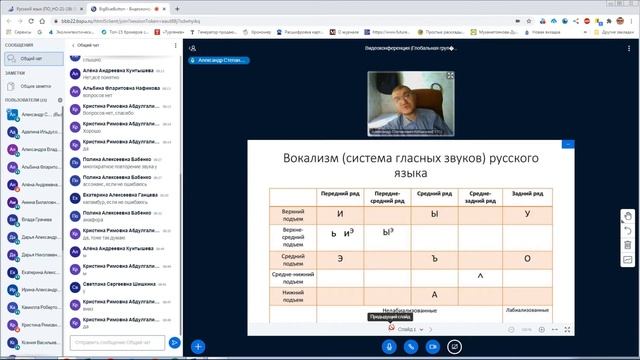The width and height of the screenshot is (640, 360).
Task: Open the Хрономер bookmark link
Action: click(x=257, y=32)
